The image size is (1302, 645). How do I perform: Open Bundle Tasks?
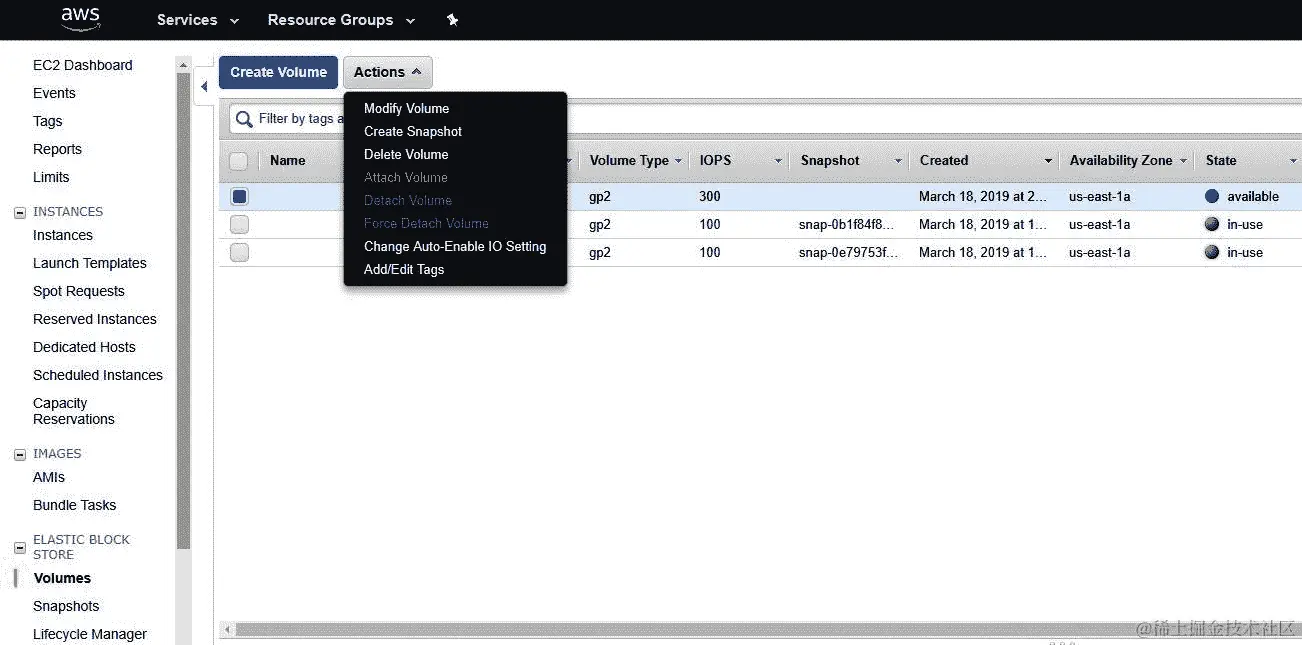coord(74,505)
